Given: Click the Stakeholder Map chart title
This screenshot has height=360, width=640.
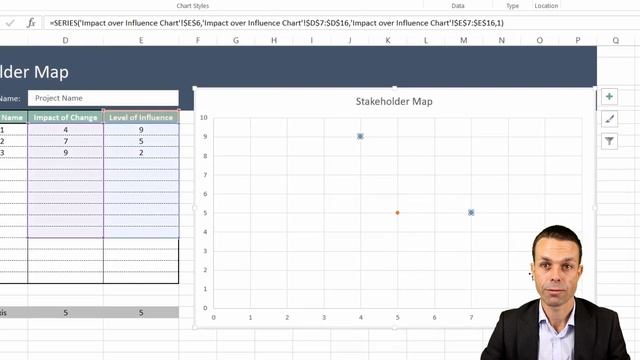Looking at the screenshot, I should (394, 101).
